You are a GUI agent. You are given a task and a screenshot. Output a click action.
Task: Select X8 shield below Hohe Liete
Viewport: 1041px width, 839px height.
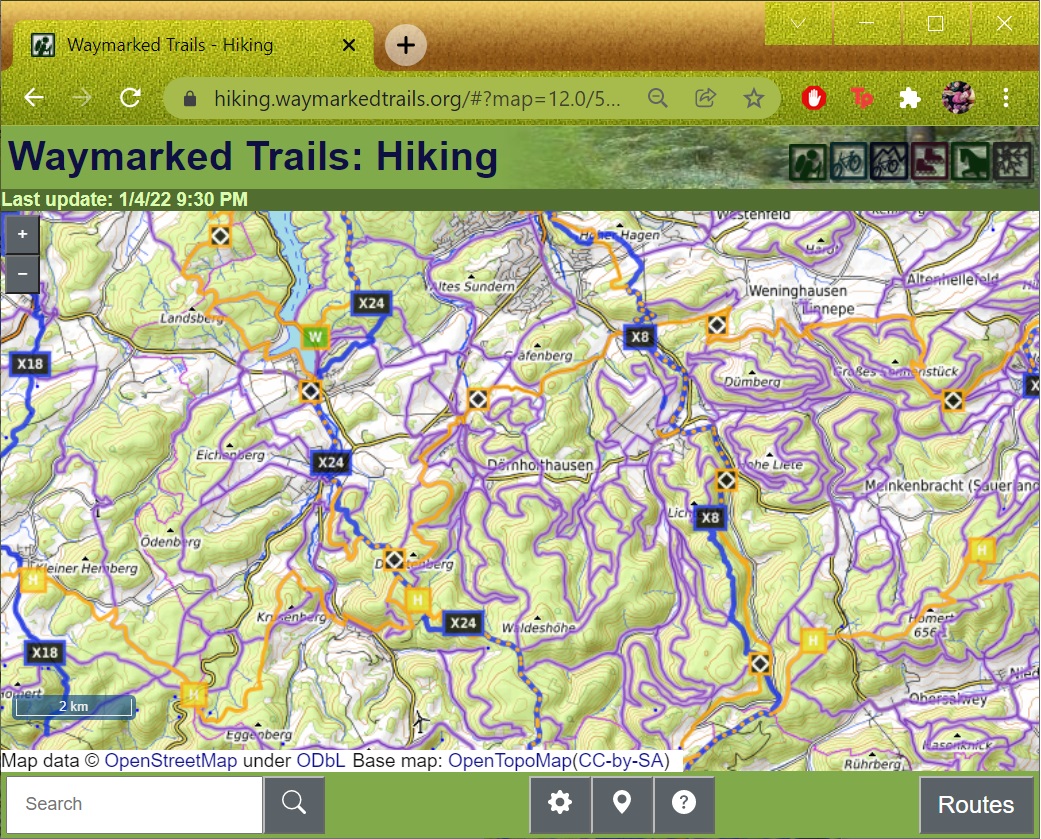click(710, 518)
